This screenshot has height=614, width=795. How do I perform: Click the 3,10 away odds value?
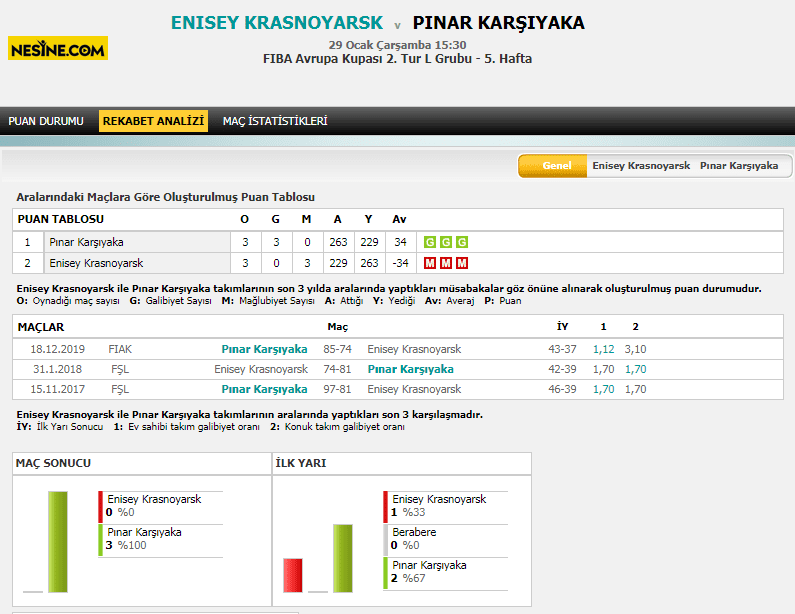pos(635,349)
